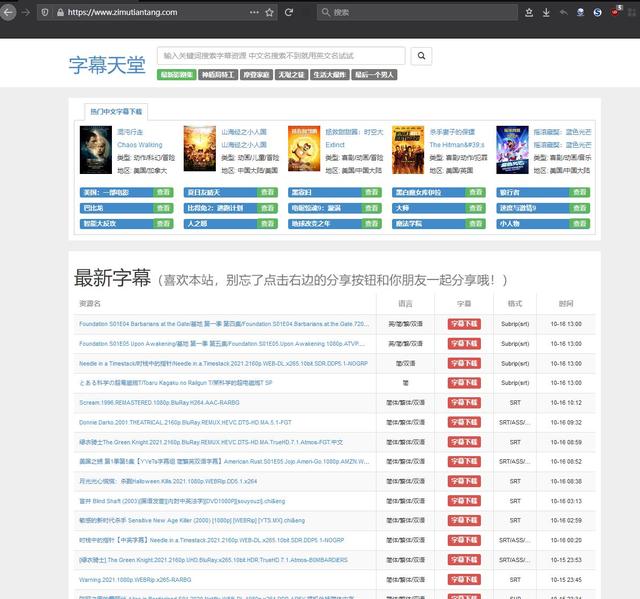This screenshot has width=640, height=599.
Task: Select the 热门中文字幕下载 tab
Action: click(116, 111)
